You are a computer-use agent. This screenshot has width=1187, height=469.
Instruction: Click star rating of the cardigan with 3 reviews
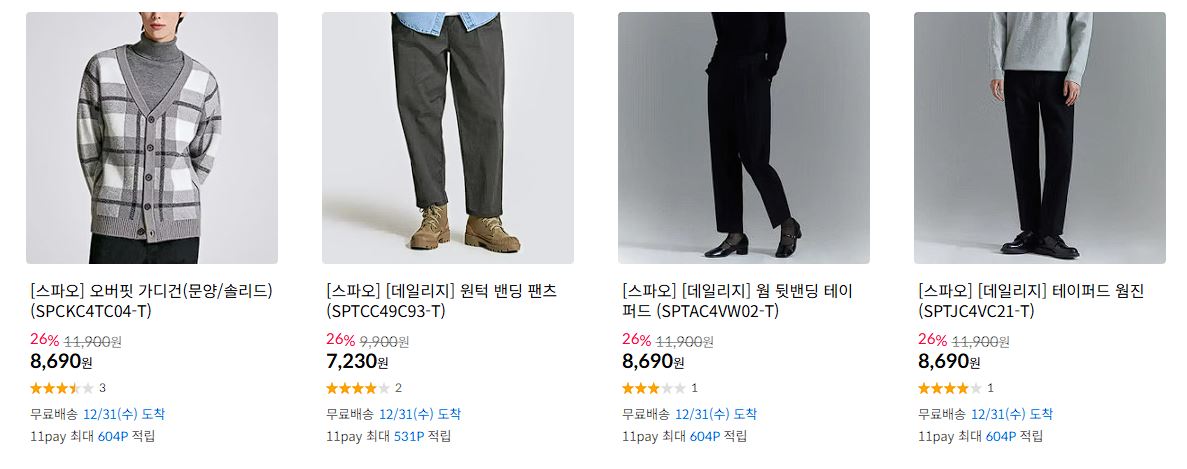tap(62, 388)
